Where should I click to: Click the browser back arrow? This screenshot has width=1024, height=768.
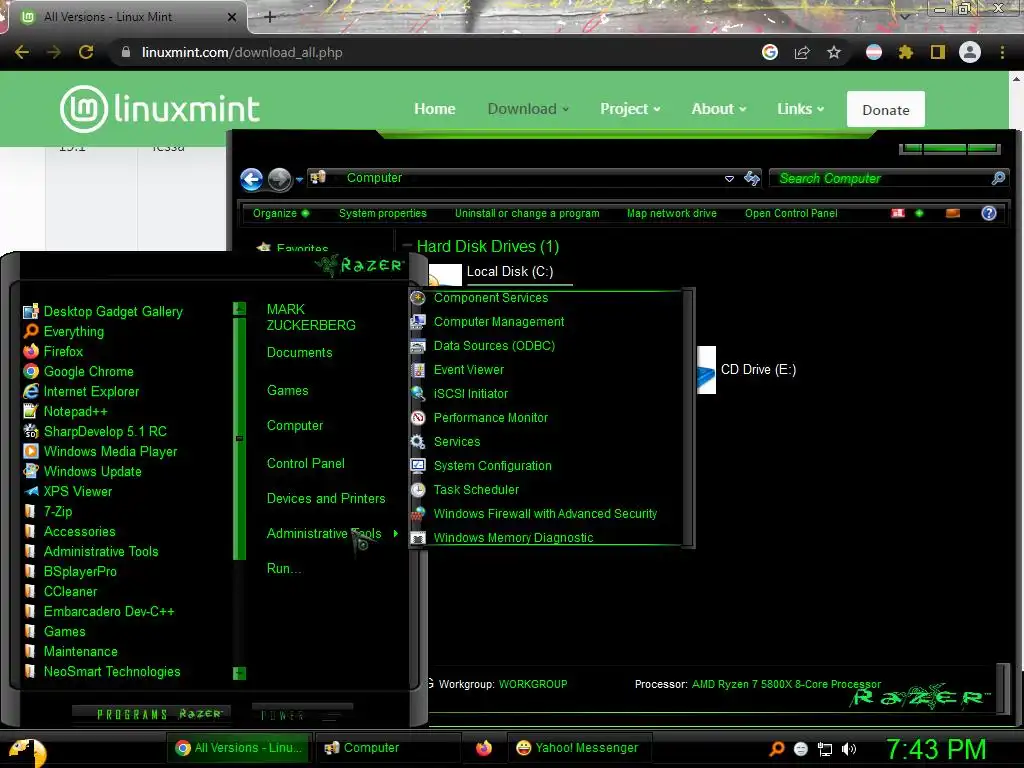pyautogui.click(x=22, y=52)
